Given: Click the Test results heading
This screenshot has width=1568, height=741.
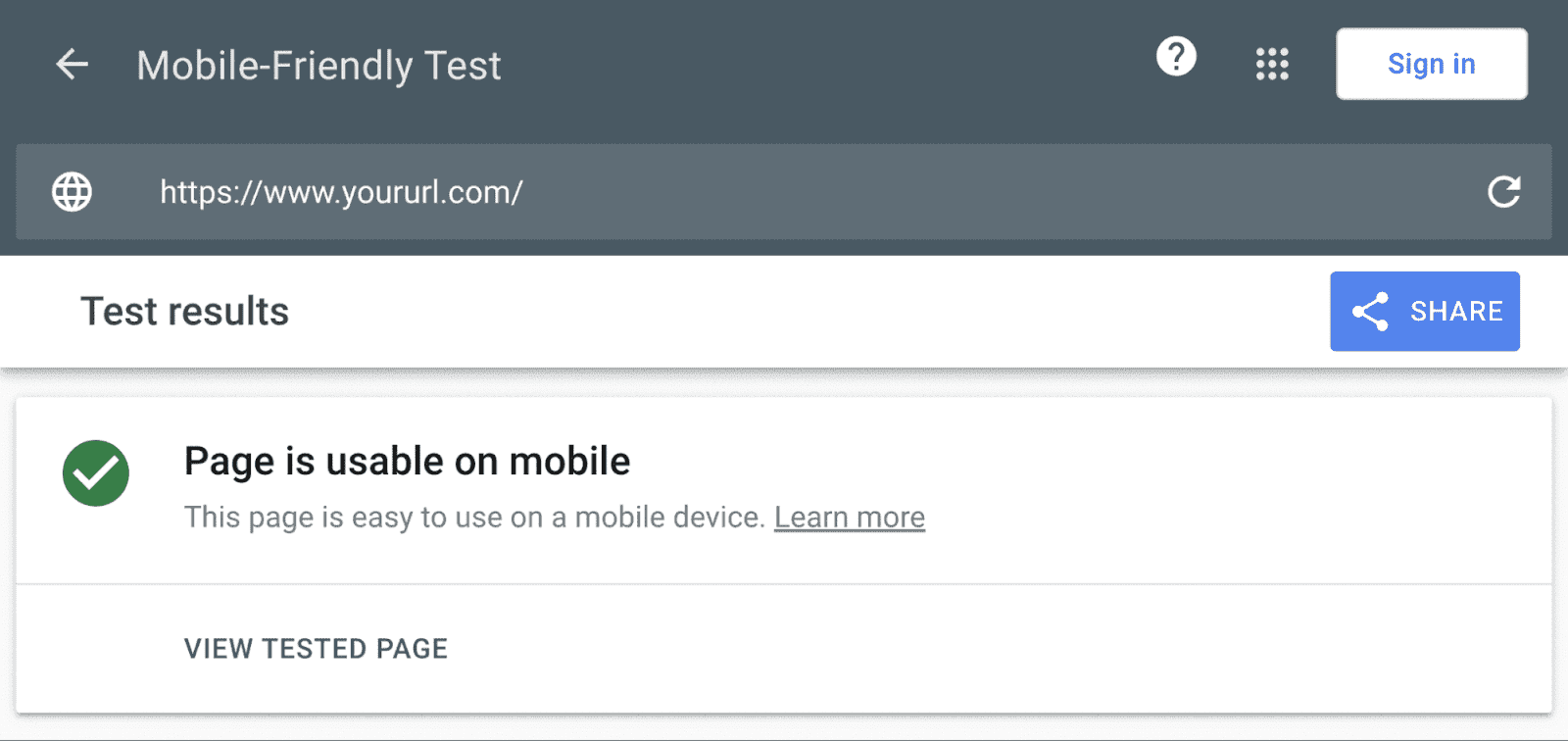Looking at the screenshot, I should click(x=184, y=311).
